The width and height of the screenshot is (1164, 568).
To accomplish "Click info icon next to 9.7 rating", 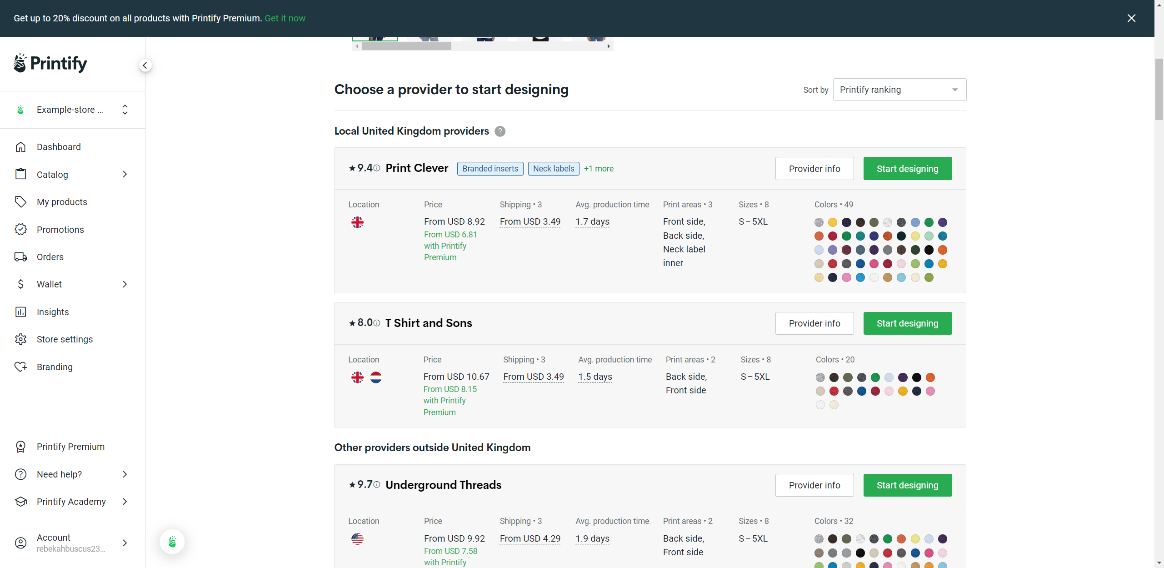I will [377, 486].
